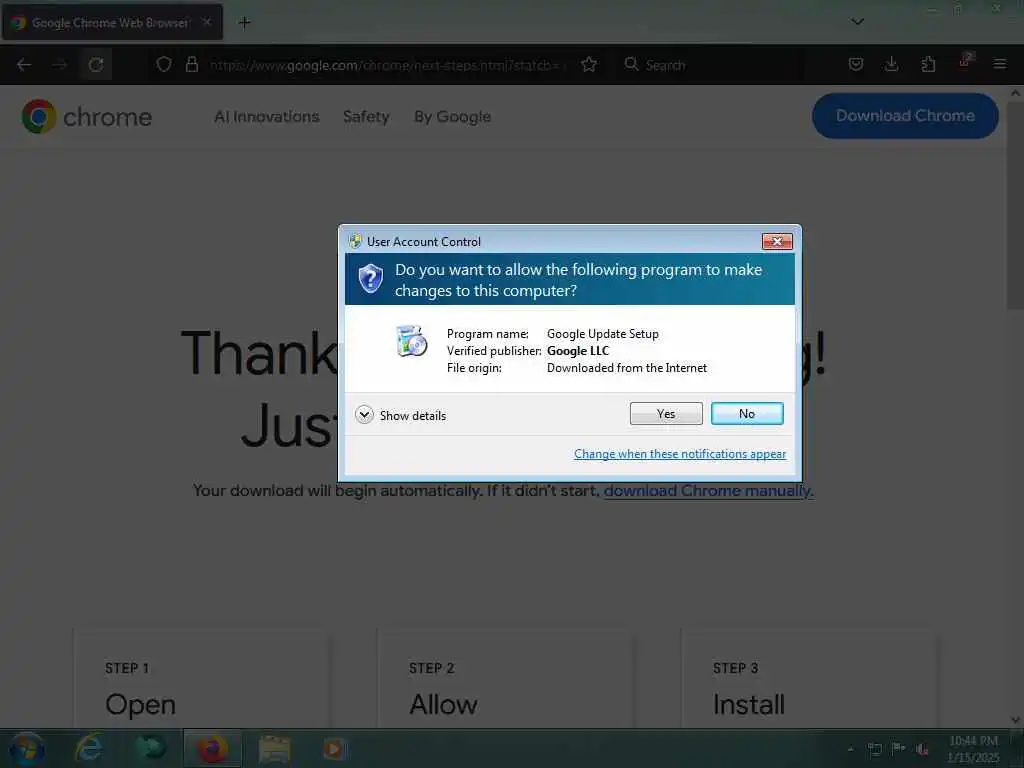Click the padlock site security icon

[191, 65]
